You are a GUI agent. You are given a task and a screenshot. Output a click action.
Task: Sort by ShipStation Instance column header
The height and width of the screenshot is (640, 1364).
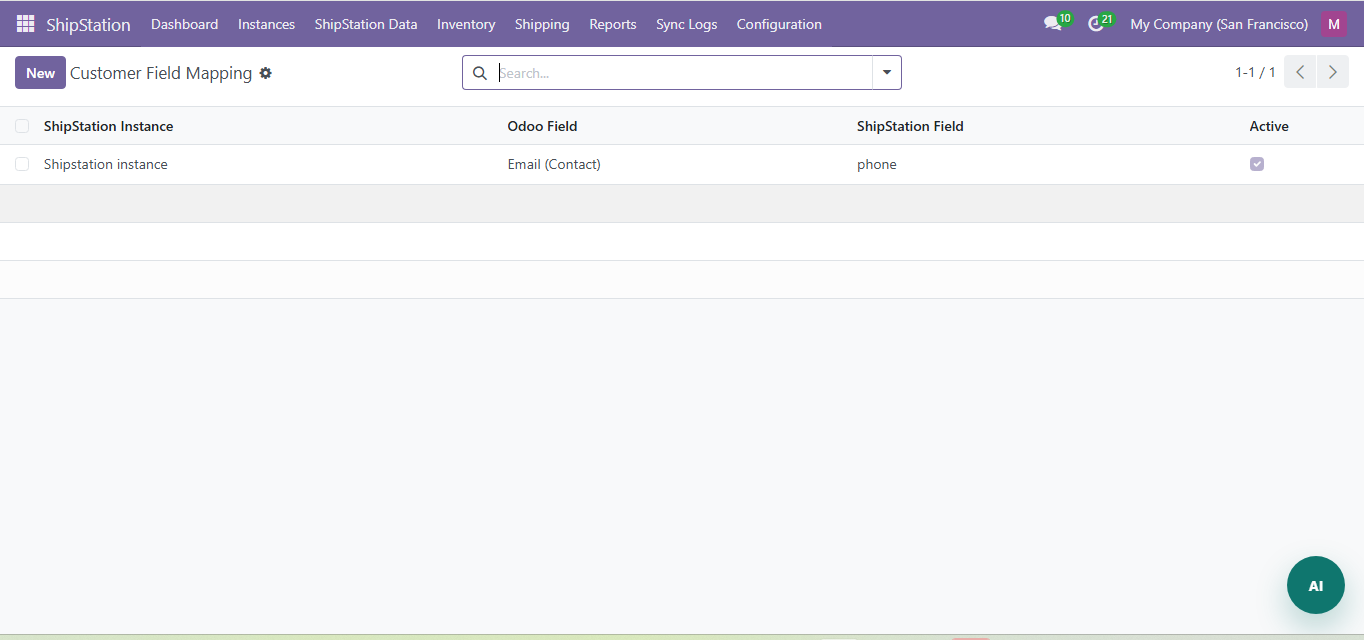108,126
